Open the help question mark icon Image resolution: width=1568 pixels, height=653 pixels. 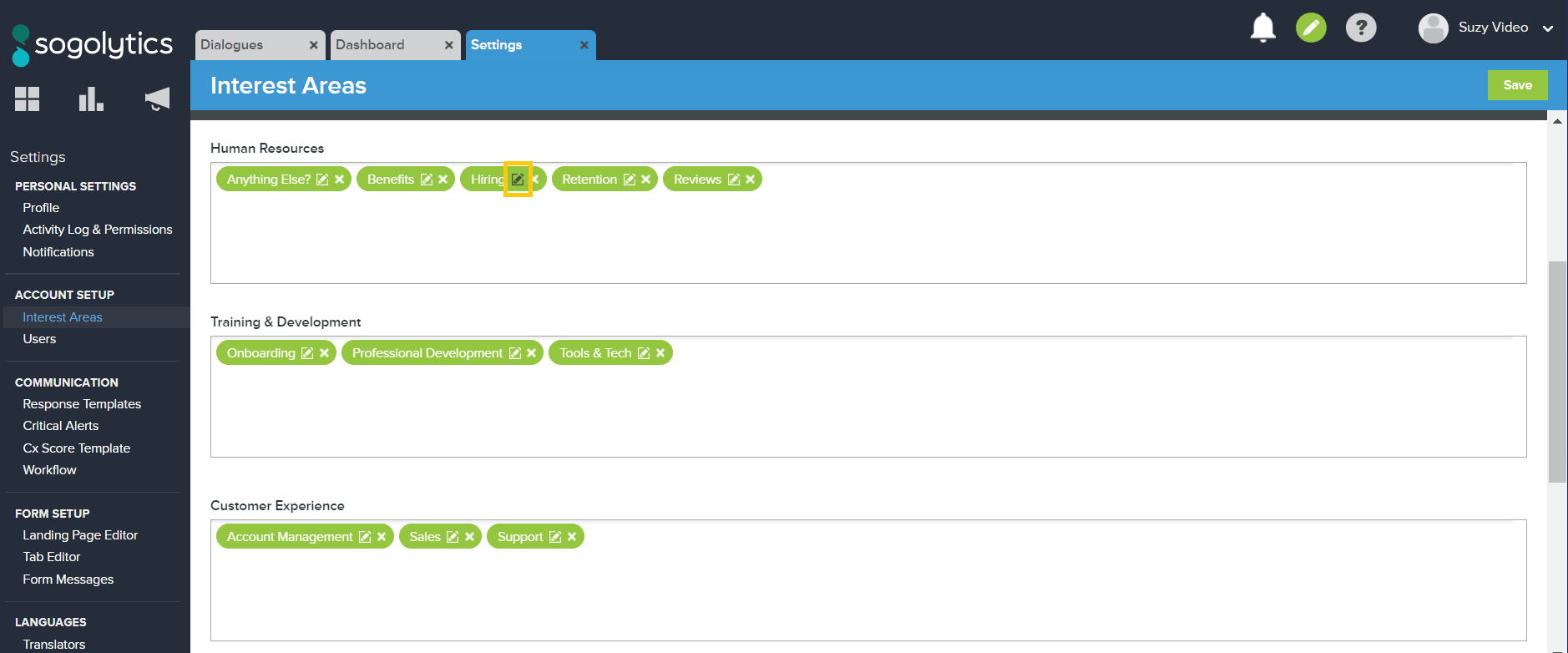click(x=1361, y=28)
